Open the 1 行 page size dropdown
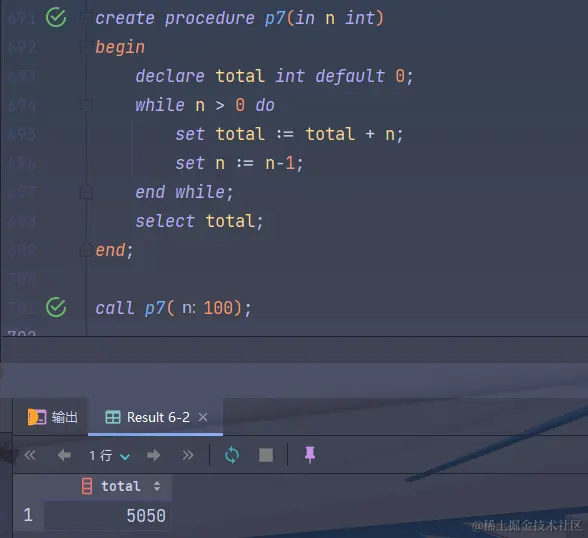 110,456
